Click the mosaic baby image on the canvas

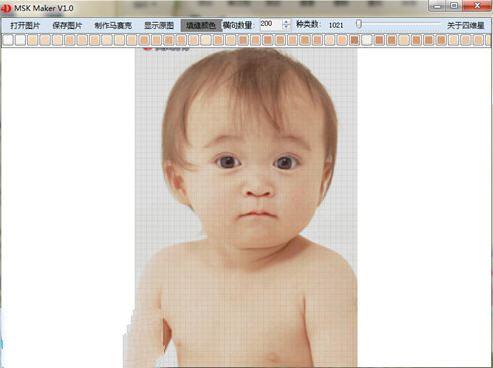(x=246, y=207)
